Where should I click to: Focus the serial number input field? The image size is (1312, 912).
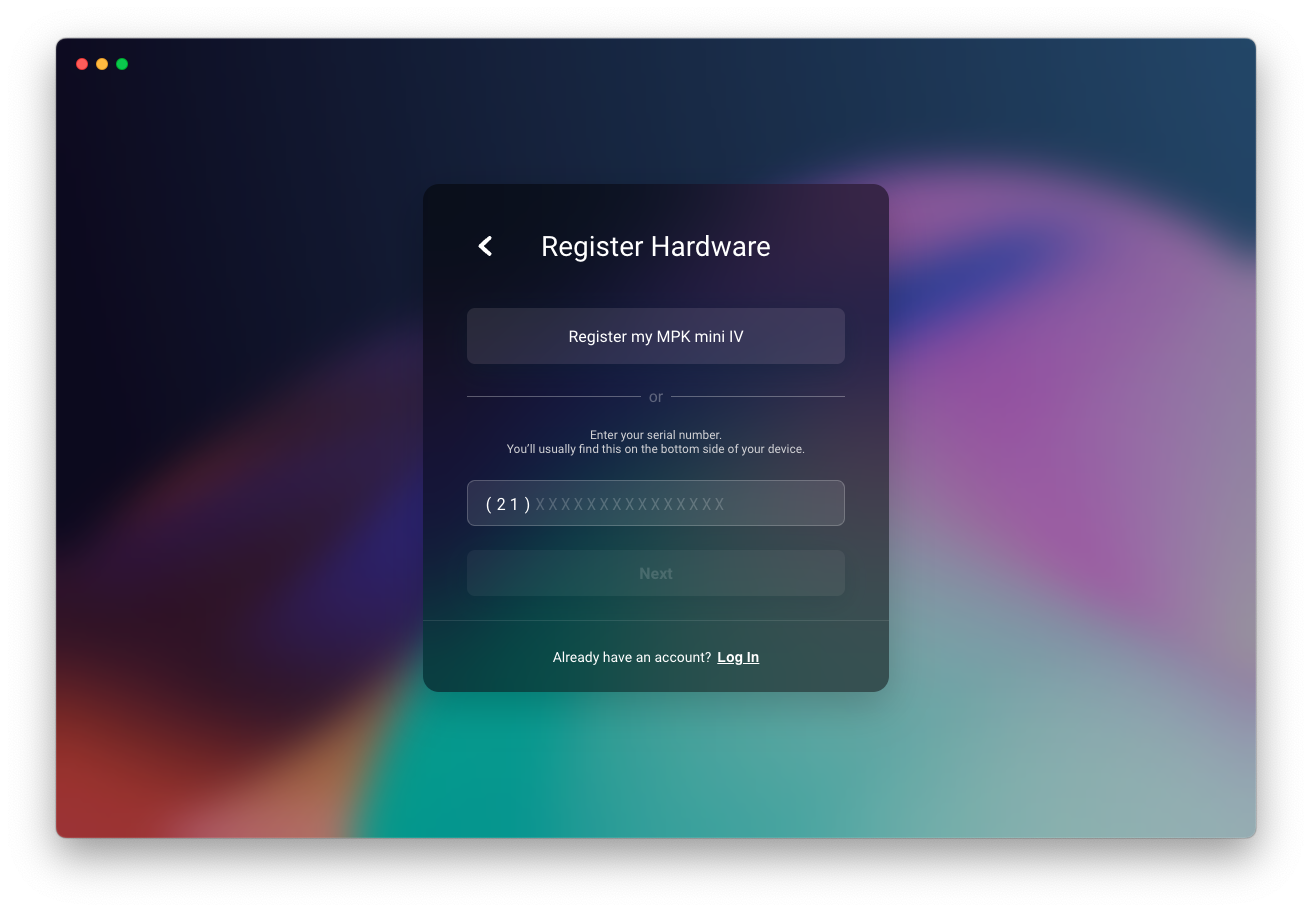coord(656,503)
